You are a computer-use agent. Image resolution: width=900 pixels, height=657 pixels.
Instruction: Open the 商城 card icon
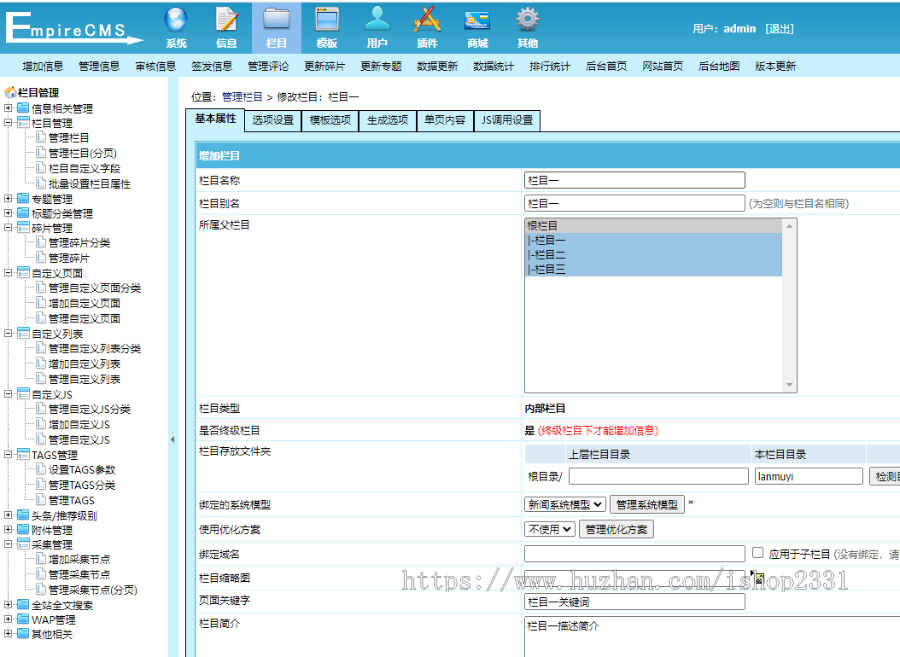pyautogui.click(x=477, y=21)
